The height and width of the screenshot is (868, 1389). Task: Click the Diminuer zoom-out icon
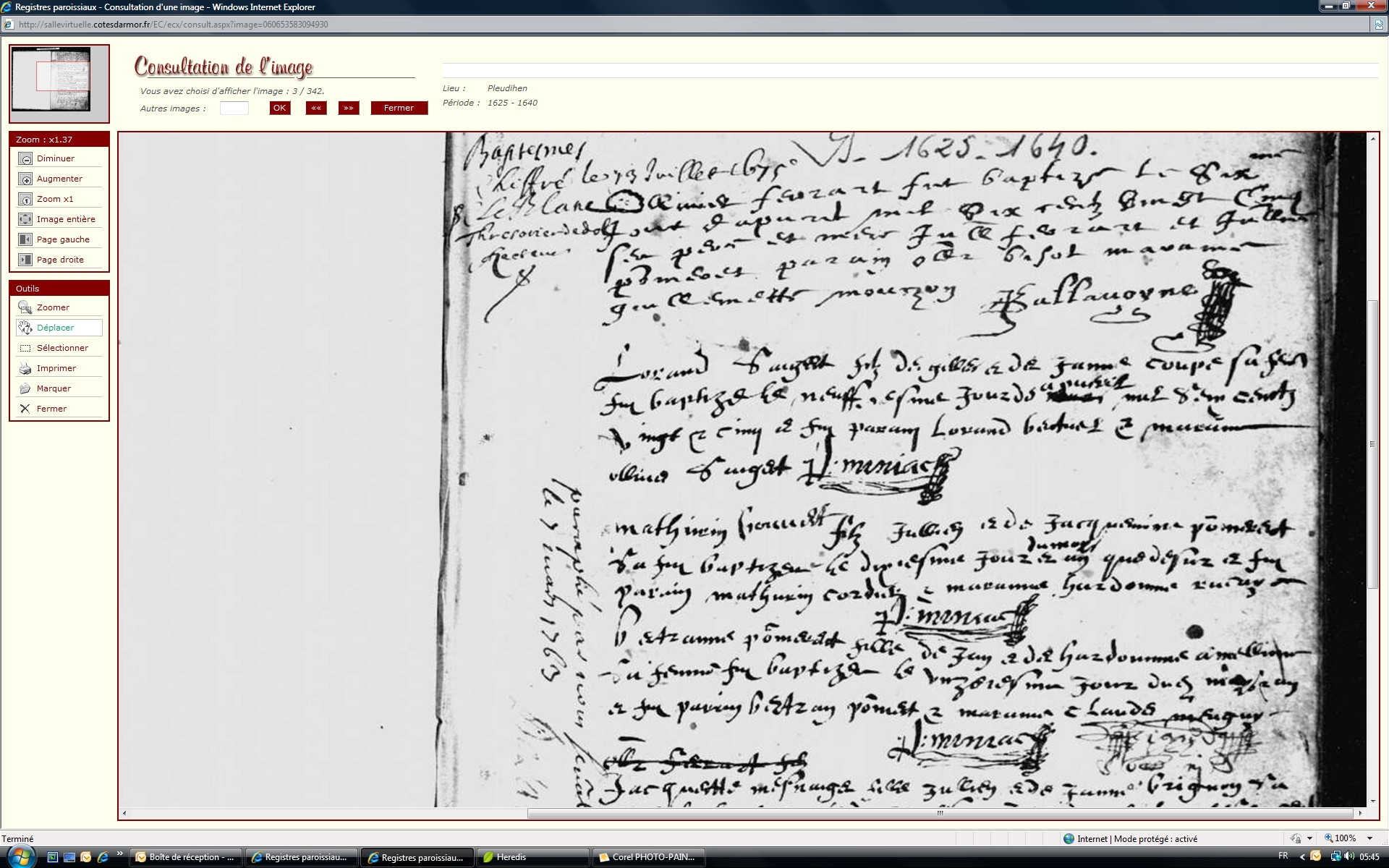click(x=25, y=158)
